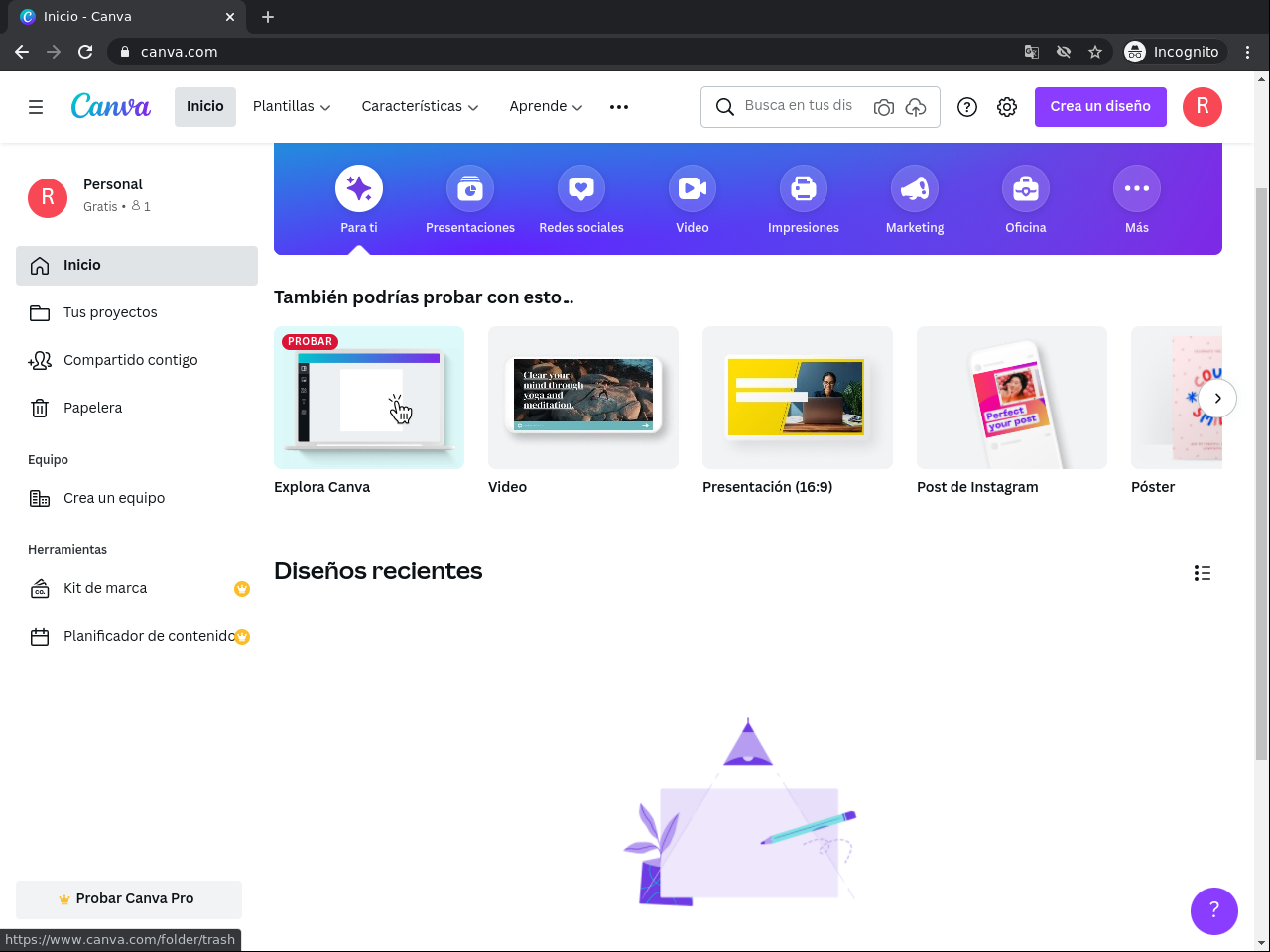
Task: Select the Post de Instagram thumbnail
Action: 1012,398
